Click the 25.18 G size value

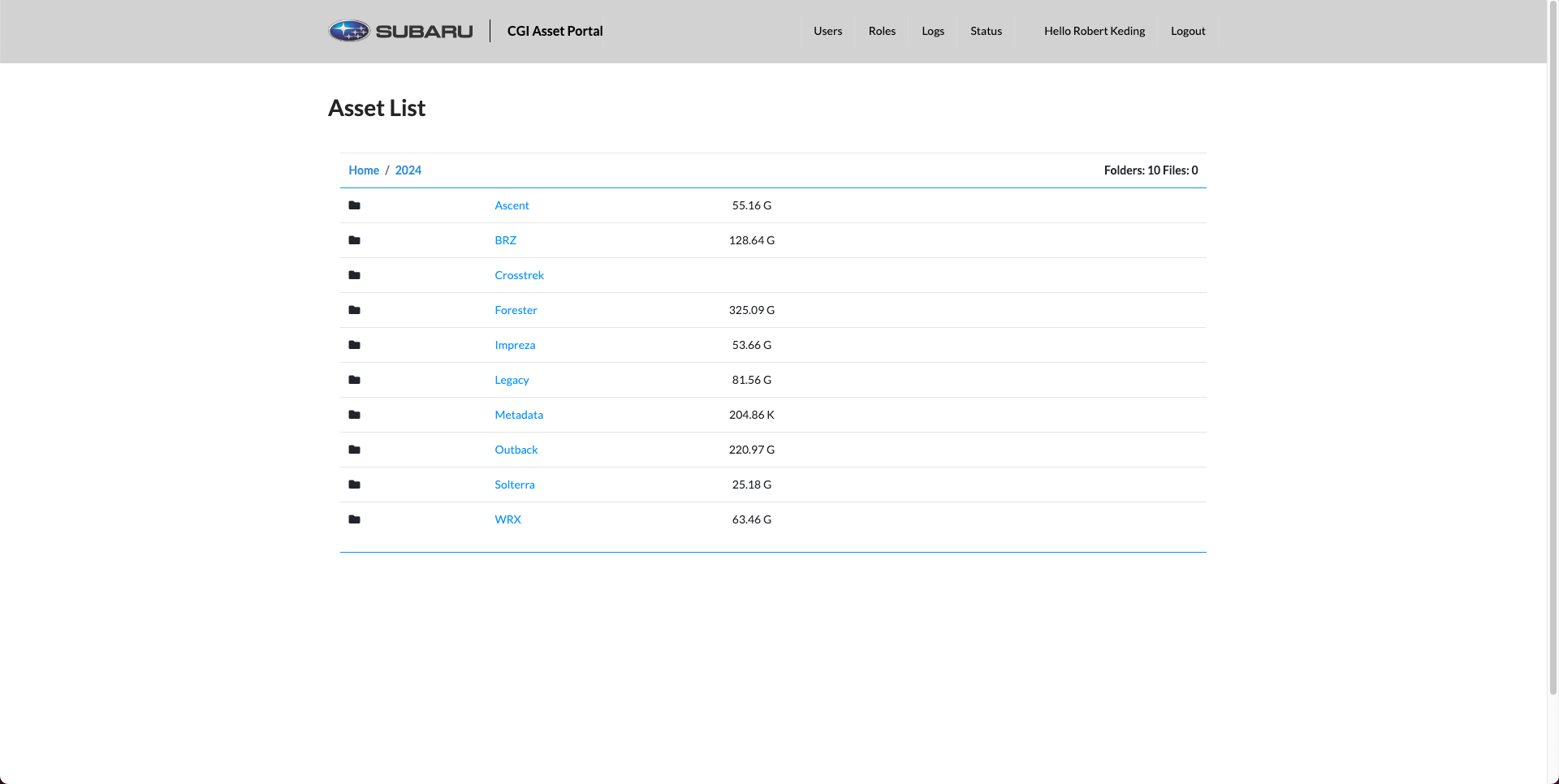point(752,485)
